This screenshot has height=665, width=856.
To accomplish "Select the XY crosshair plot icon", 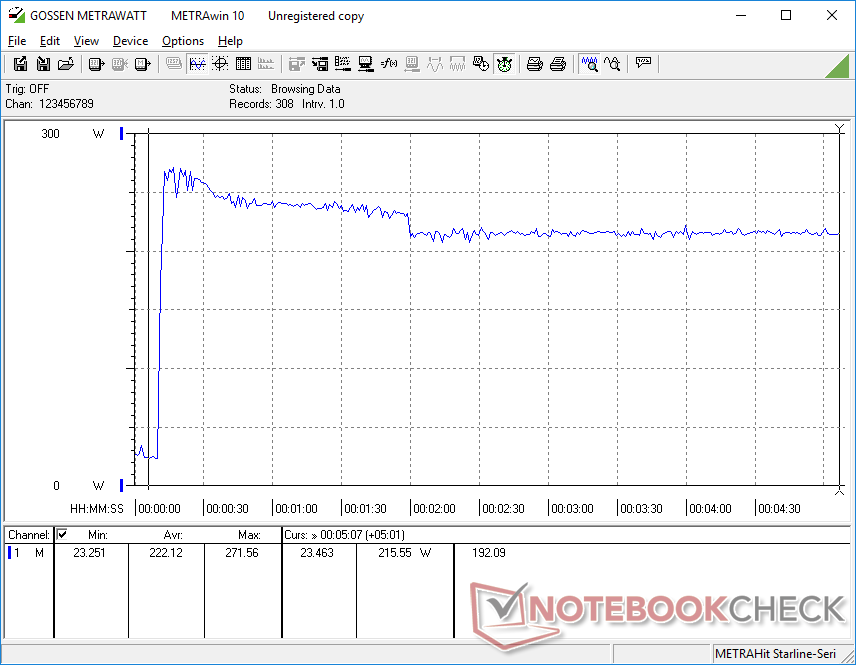I will point(220,64).
